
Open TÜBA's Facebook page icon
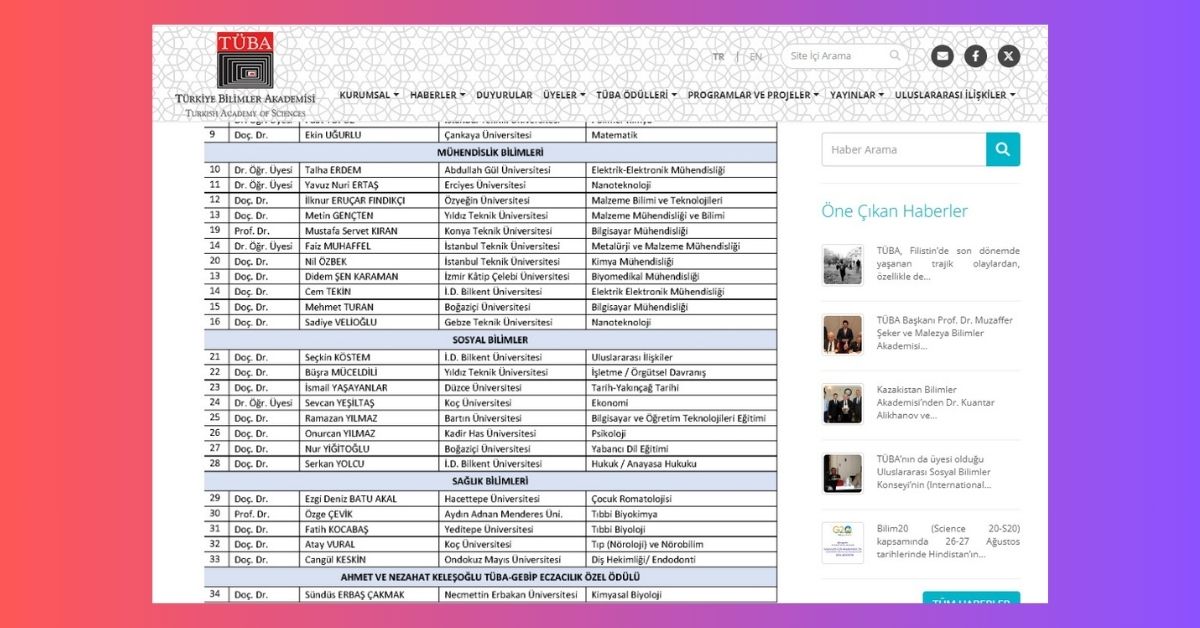pyautogui.click(x=975, y=56)
